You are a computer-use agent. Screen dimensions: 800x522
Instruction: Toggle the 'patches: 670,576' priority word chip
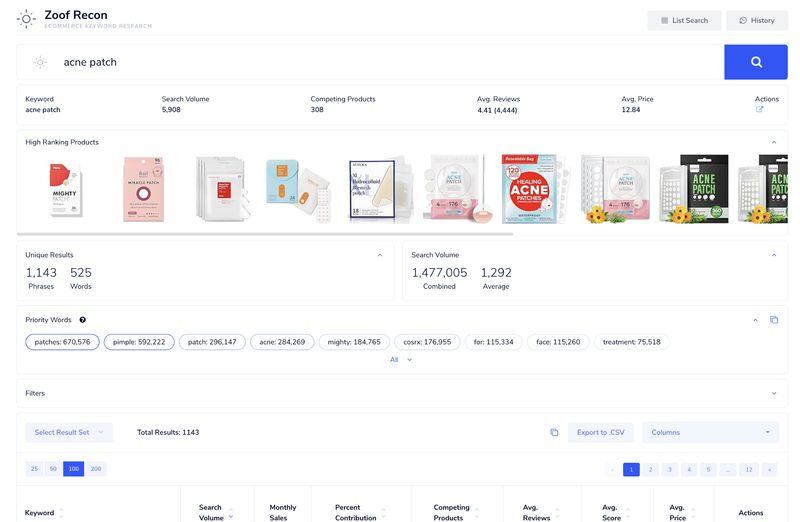click(62, 342)
